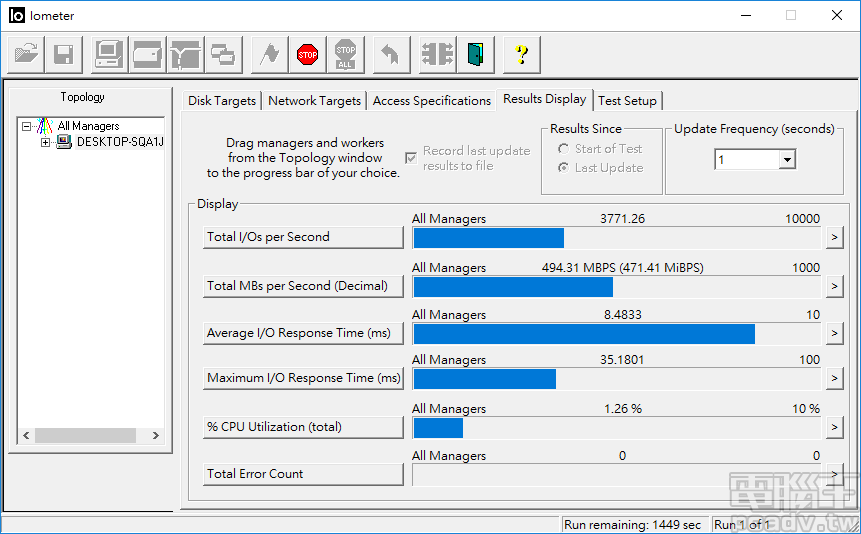Image resolution: width=861 pixels, height=534 pixels.
Task: Click Average I/O Response Time (ms) button
Action: pos(303,333)
